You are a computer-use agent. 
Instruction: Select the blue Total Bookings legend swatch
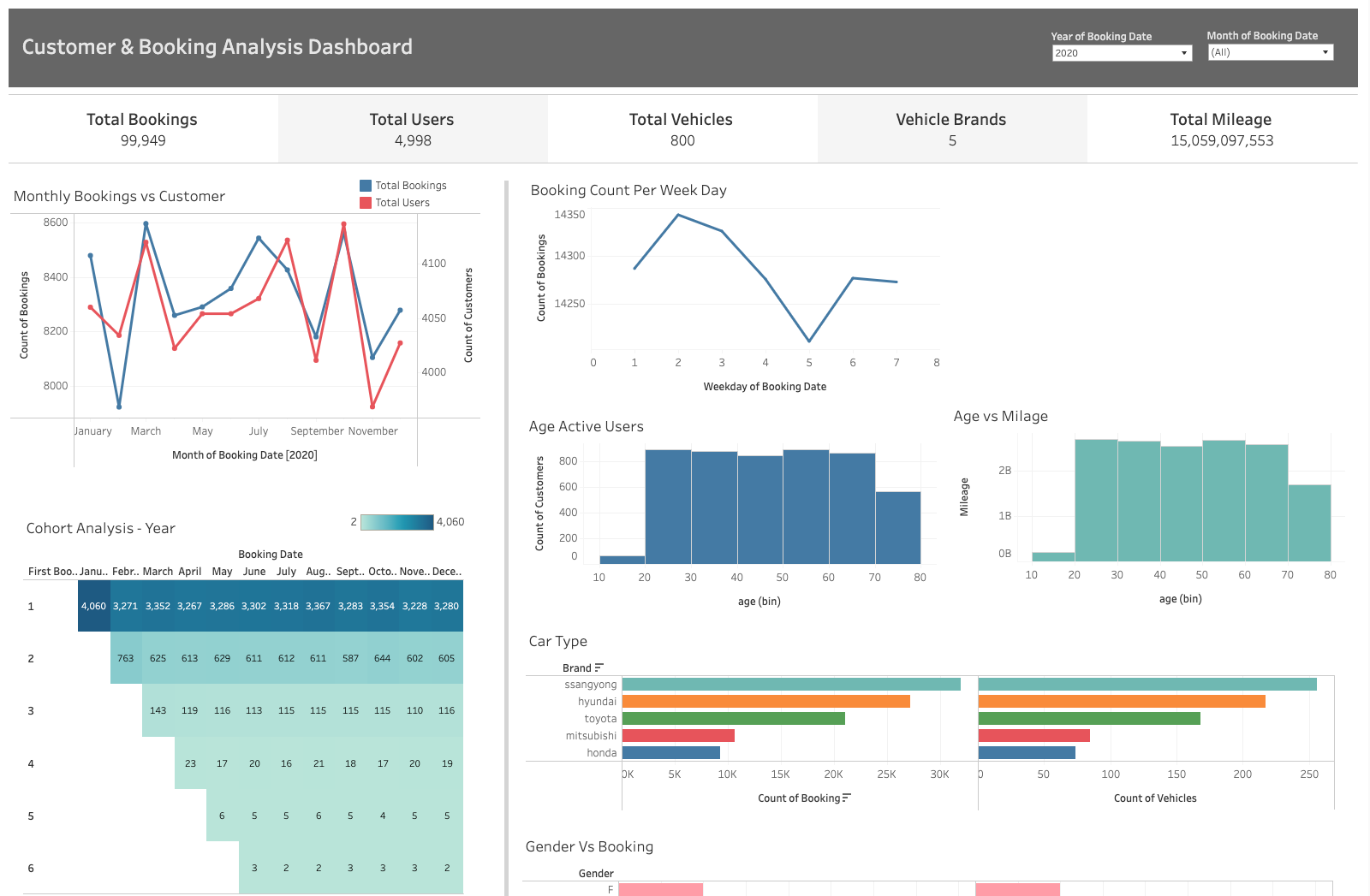pyautogui.click(x=366, y=186)
